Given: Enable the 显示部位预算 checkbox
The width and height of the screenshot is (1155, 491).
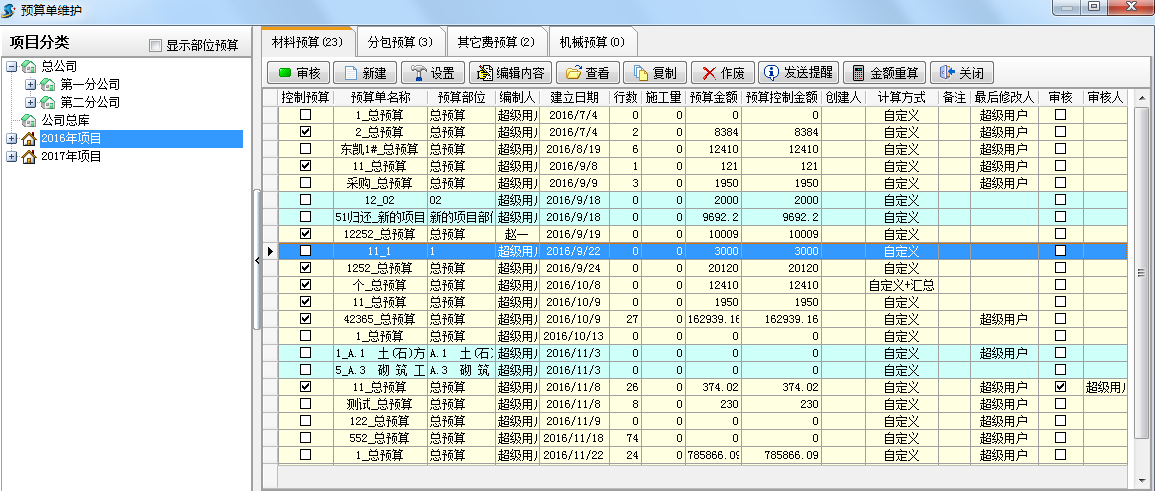Looking at the screenshot, I should point(154,46).
